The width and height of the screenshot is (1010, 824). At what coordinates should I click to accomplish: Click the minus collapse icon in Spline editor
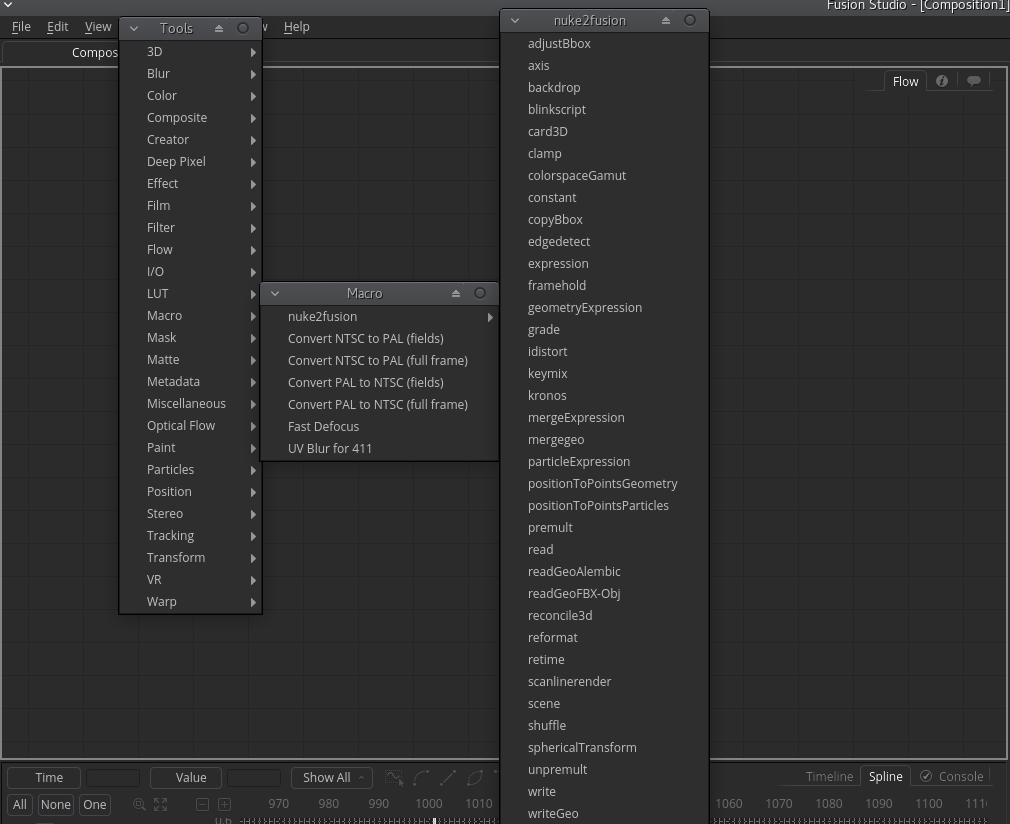(x=202, y=804)
